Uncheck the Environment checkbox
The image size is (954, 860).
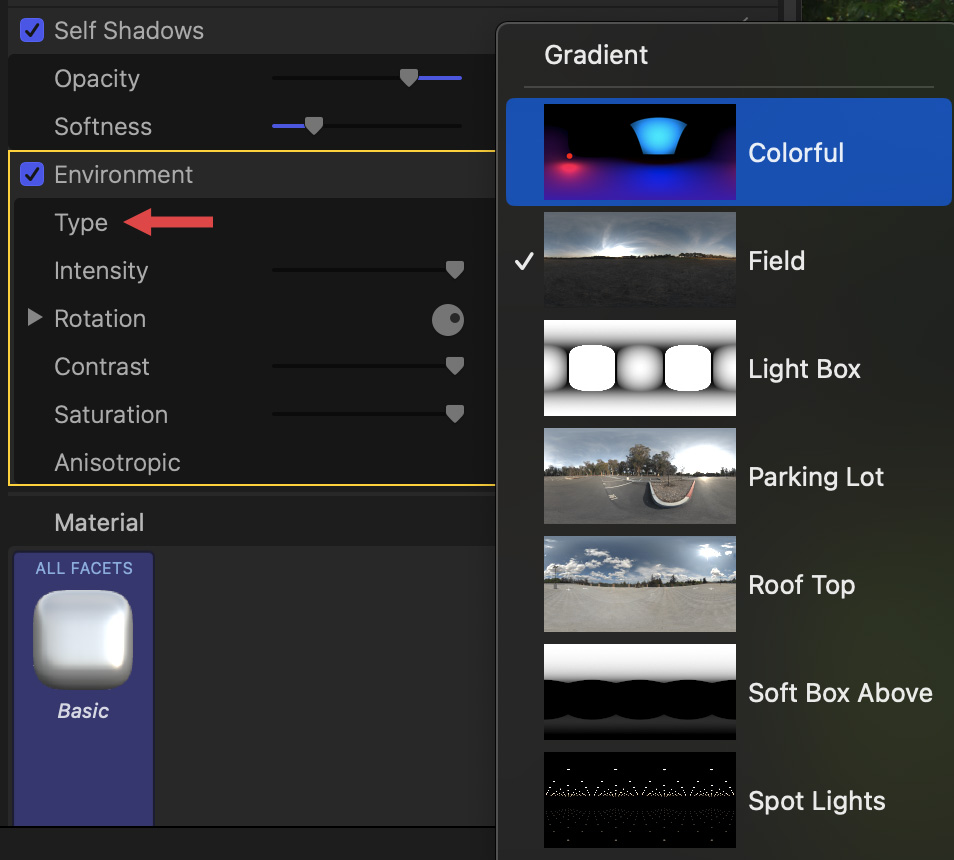pos(32,175)
